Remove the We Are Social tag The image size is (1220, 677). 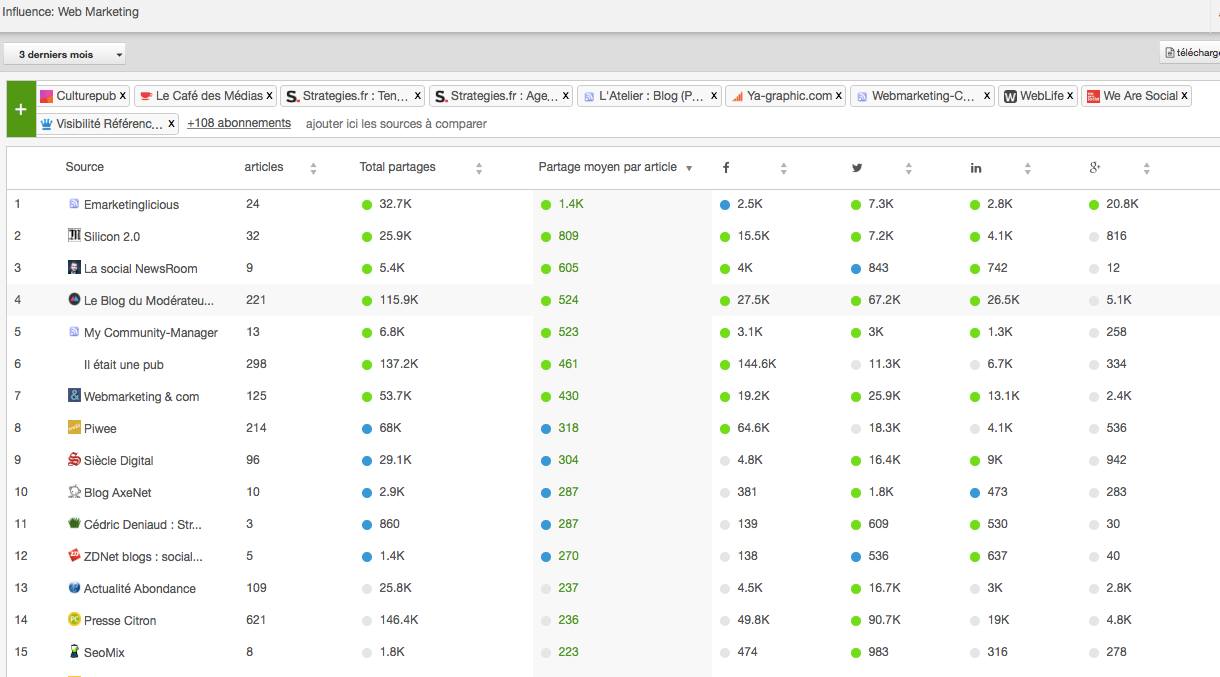coord(1184,96)
